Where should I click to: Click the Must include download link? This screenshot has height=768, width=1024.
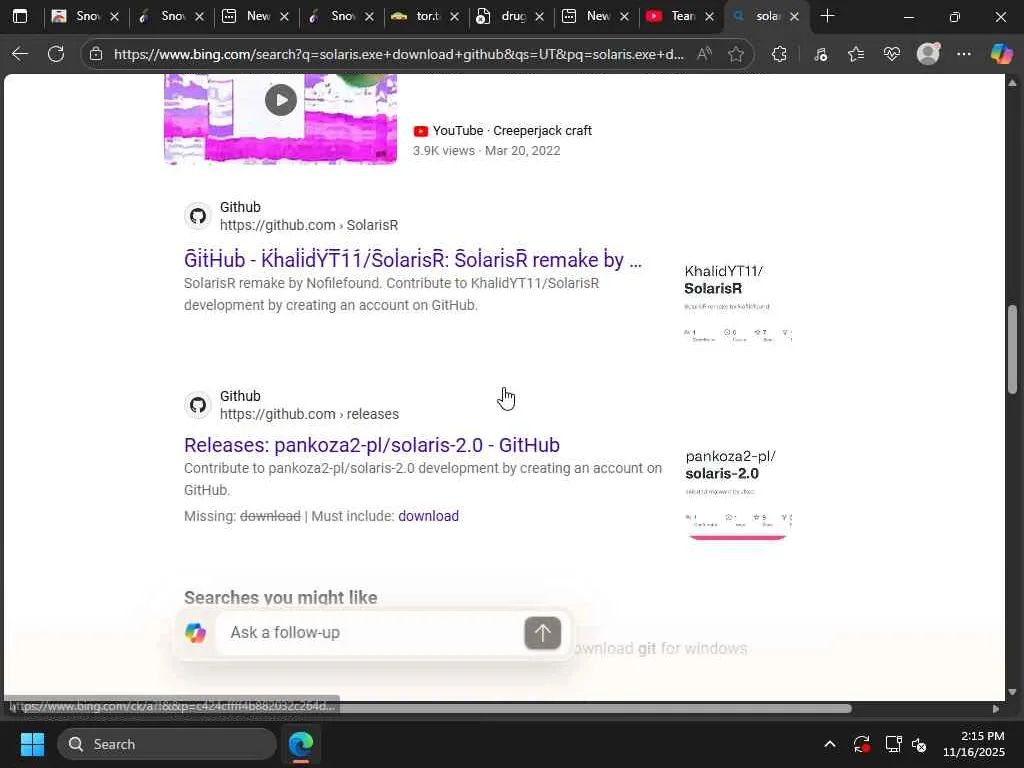tap(428, 516)
